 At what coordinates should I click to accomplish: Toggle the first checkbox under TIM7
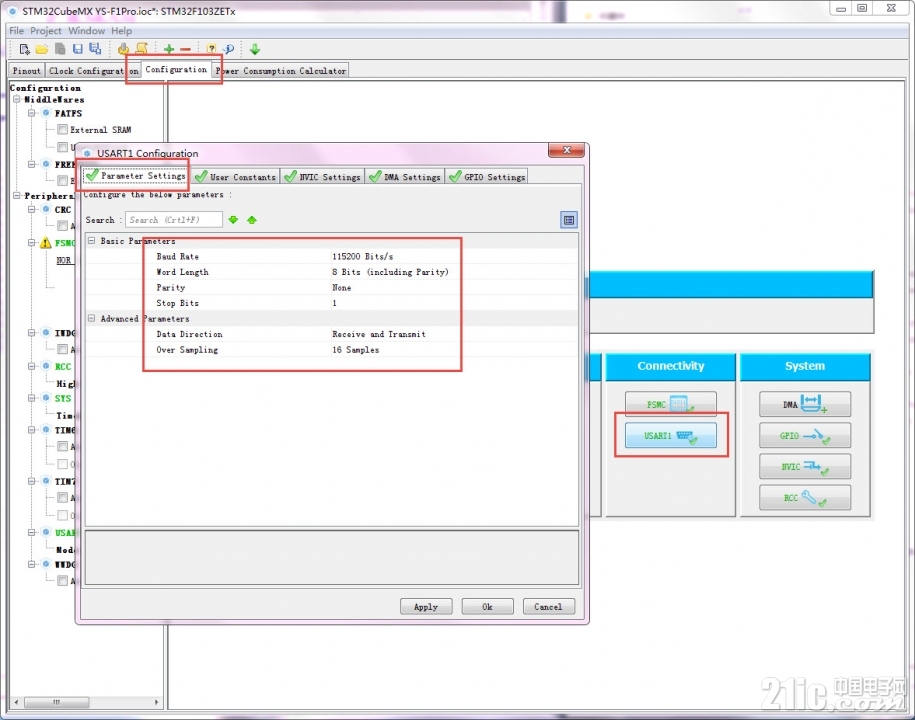coord(62,498)
